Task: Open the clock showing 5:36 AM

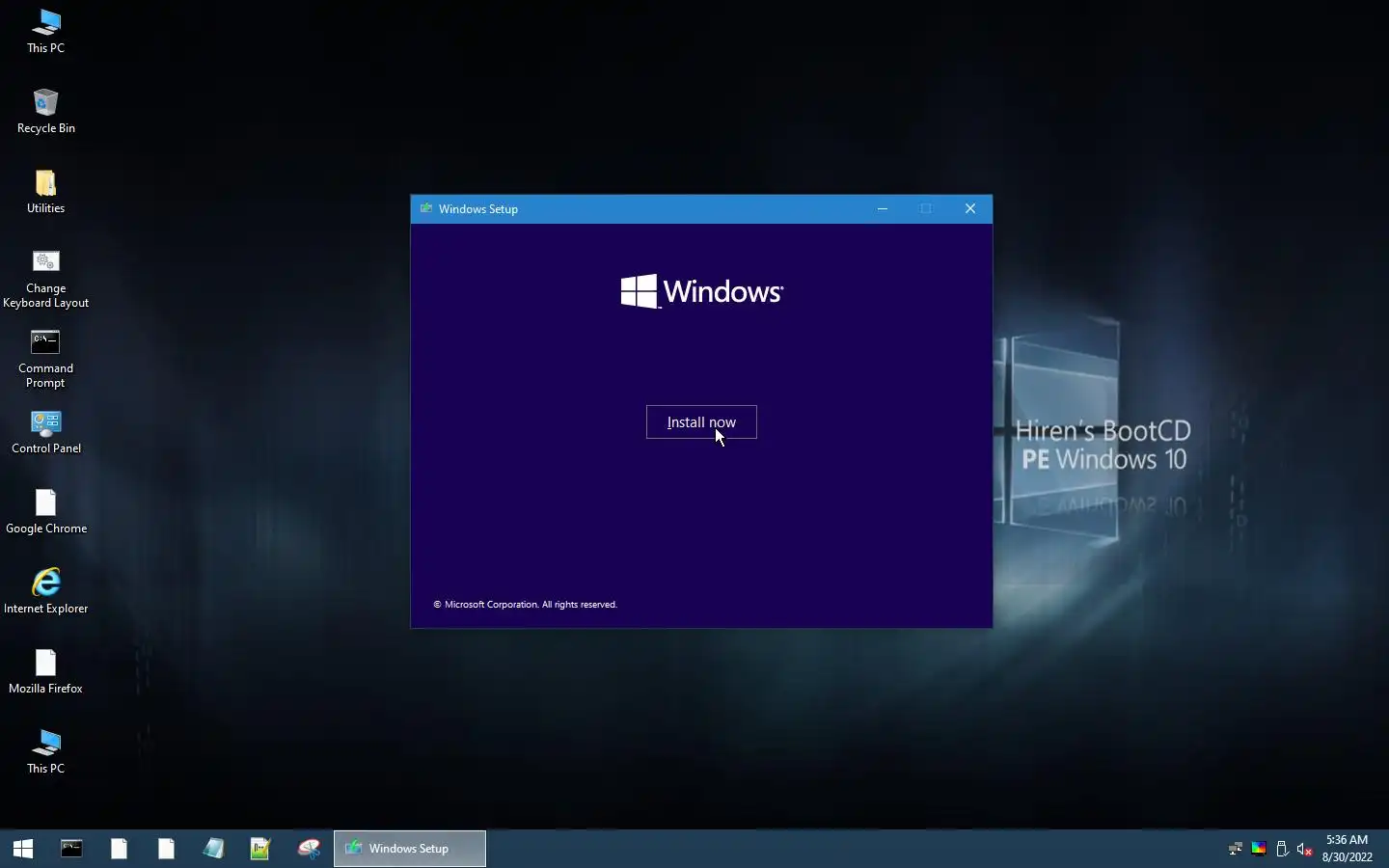Action: 1348,849
